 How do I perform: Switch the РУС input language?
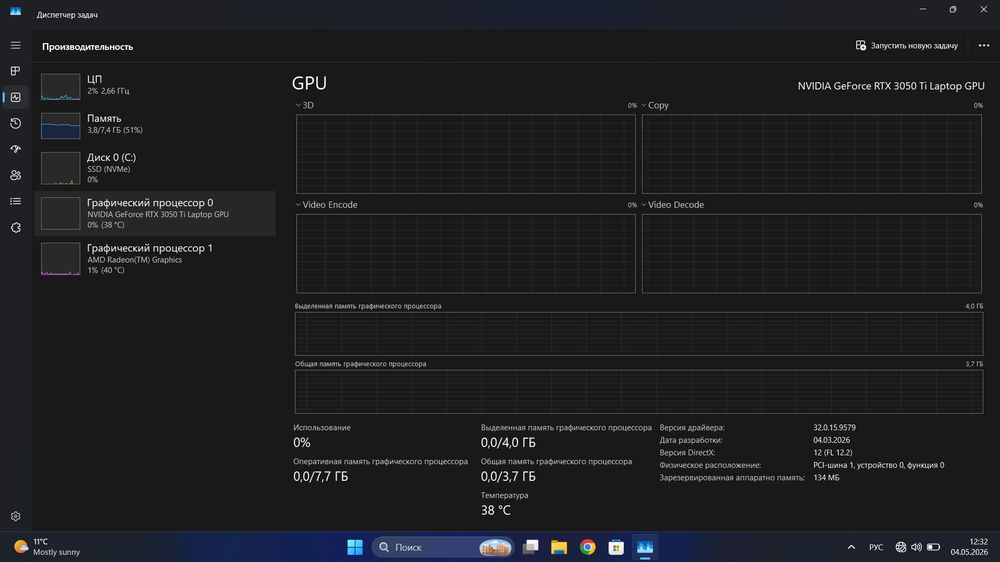876,547
